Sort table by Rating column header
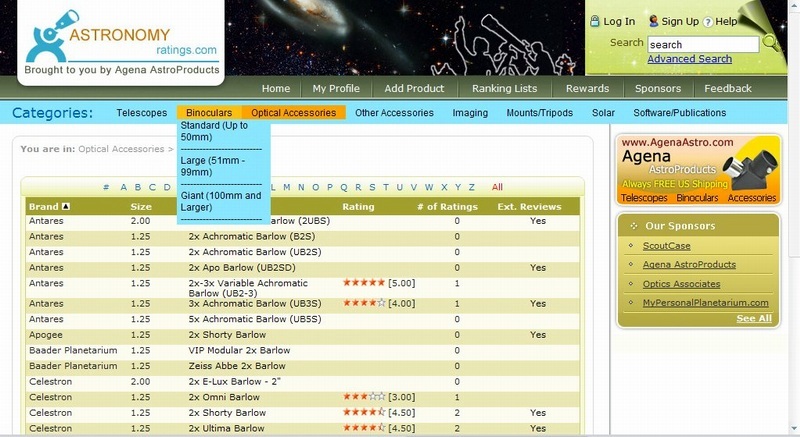Screen dimensions: 800x437 click(x=358, y=207)
